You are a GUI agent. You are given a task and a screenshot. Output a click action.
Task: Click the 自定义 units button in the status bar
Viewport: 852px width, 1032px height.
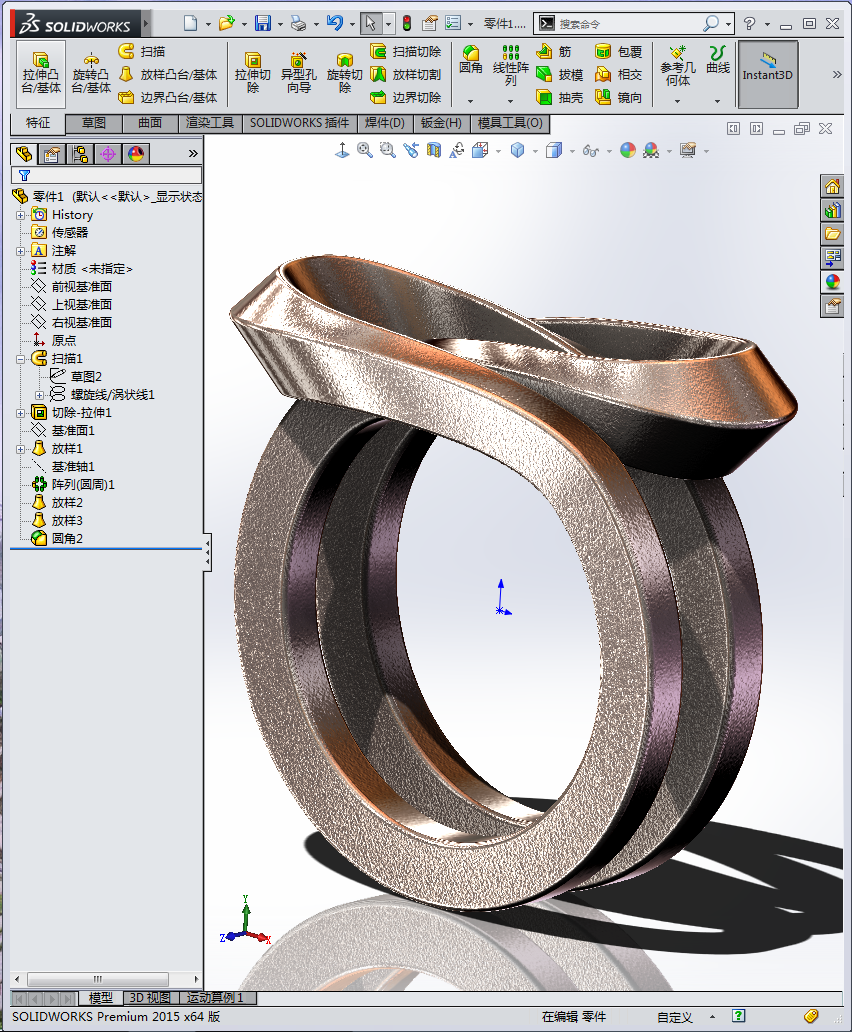[x=674, y=1017]
